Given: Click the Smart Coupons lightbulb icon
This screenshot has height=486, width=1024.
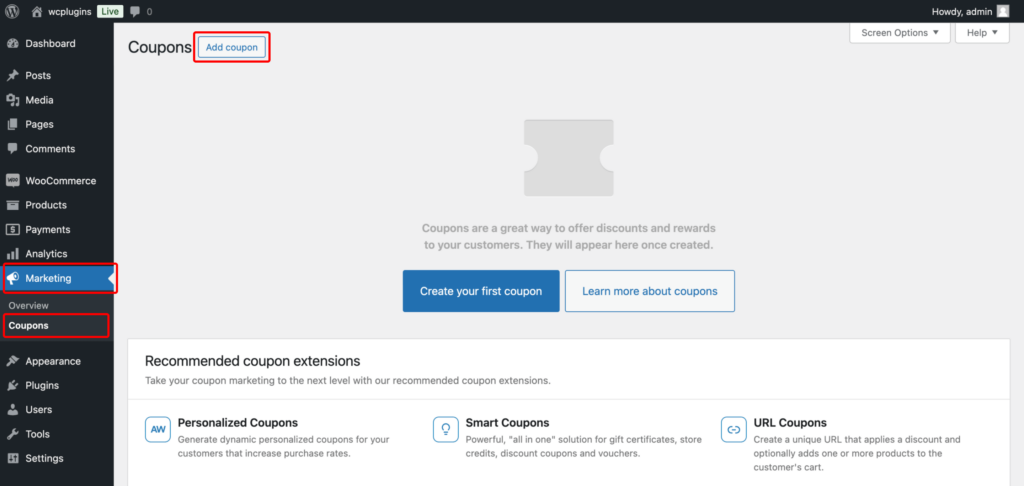Looking at the screenshot, I should [446, 429].
